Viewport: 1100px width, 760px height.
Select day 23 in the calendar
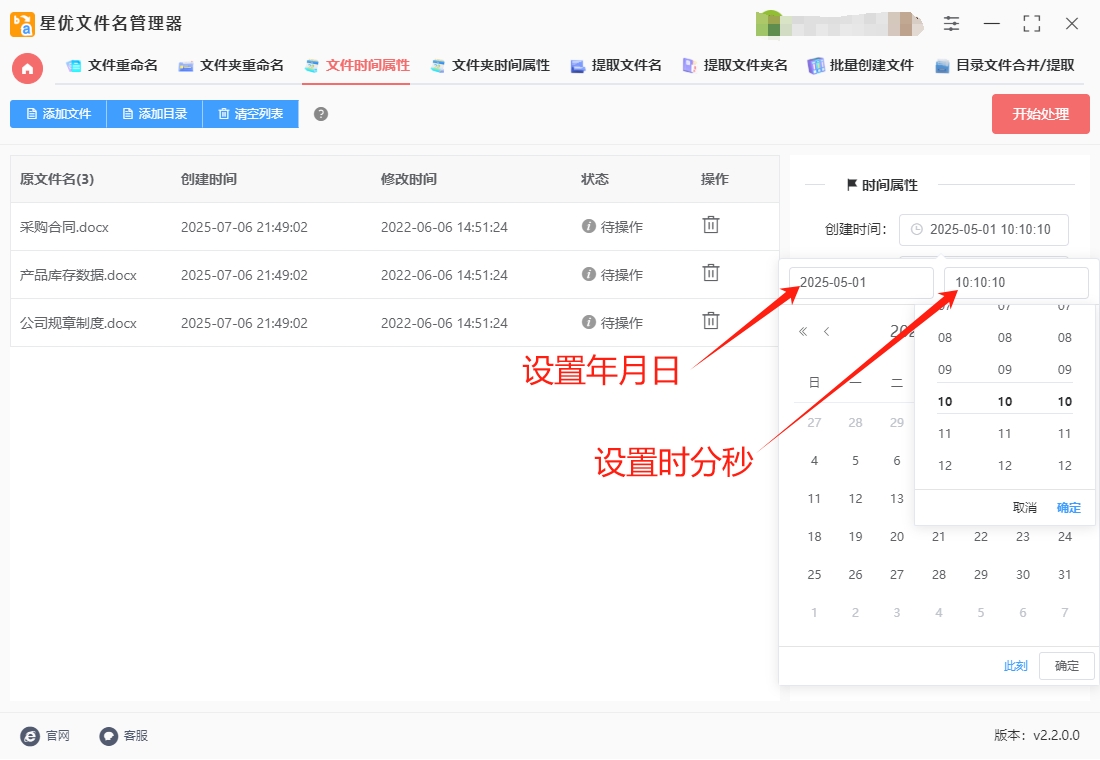coord(1023,537)
